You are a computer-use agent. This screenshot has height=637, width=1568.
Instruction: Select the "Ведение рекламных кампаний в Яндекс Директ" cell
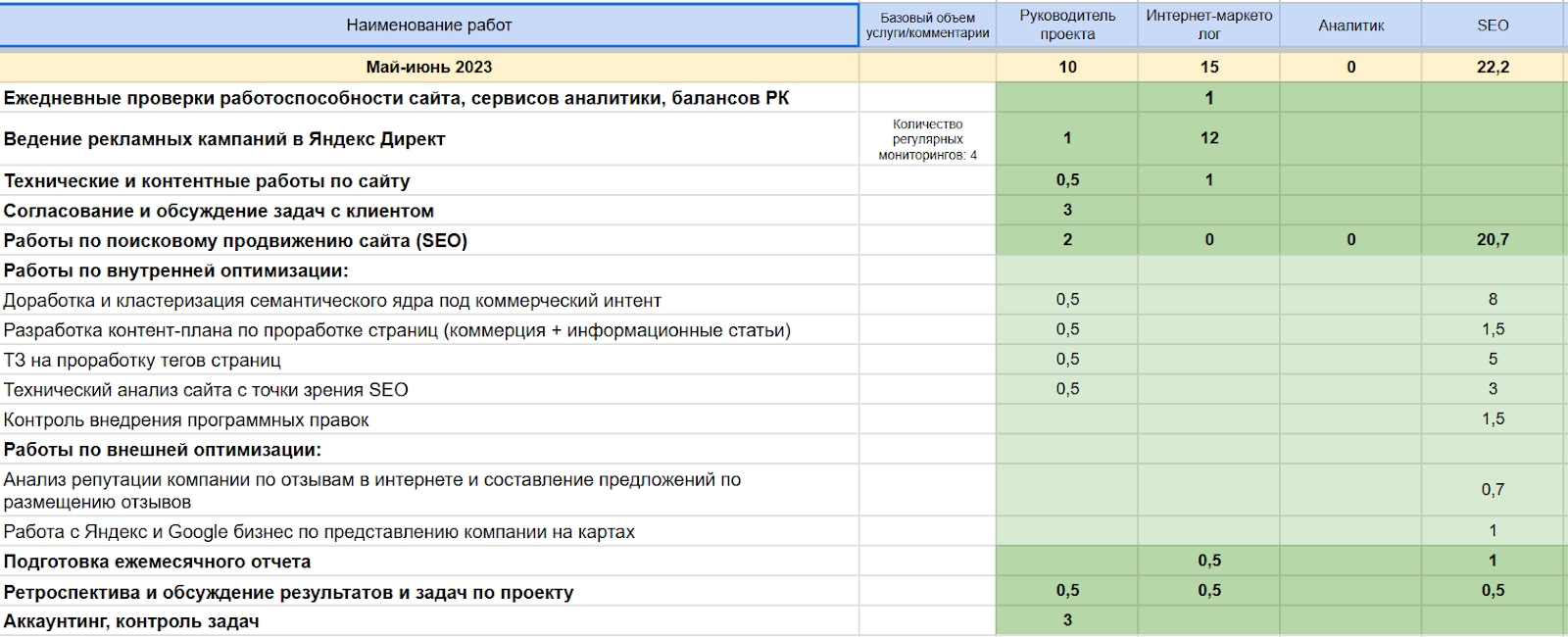pyautogui.click(x=224, y=139)
